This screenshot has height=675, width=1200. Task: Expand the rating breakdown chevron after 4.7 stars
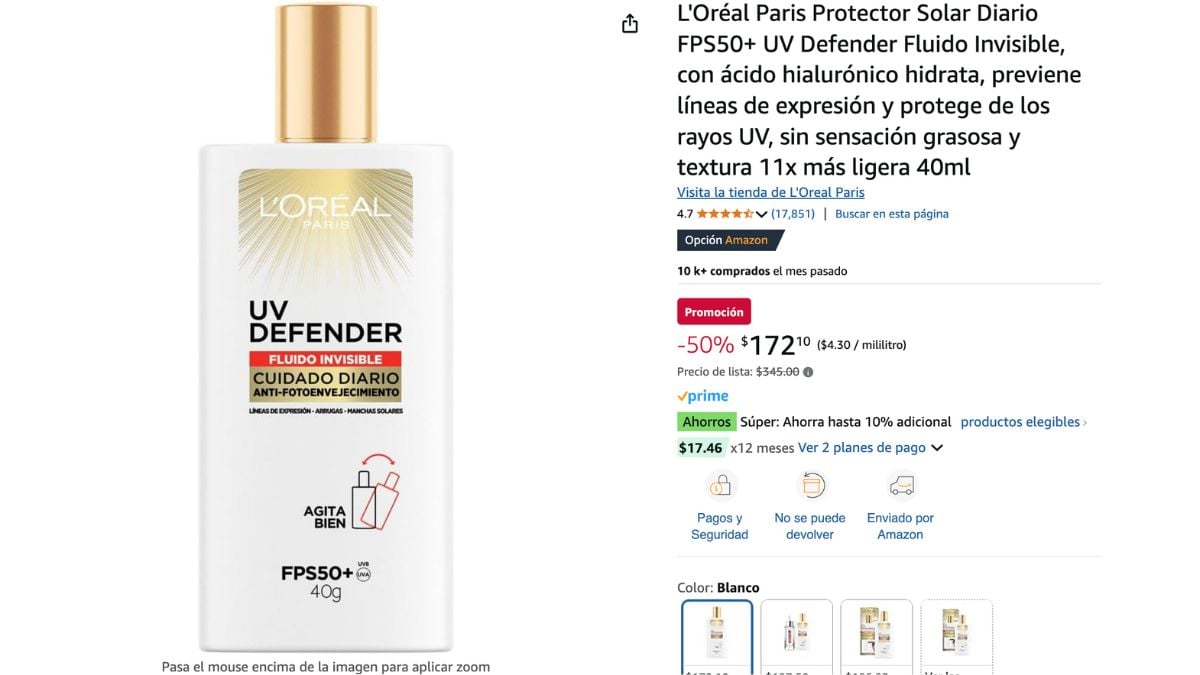pos(761,214)
